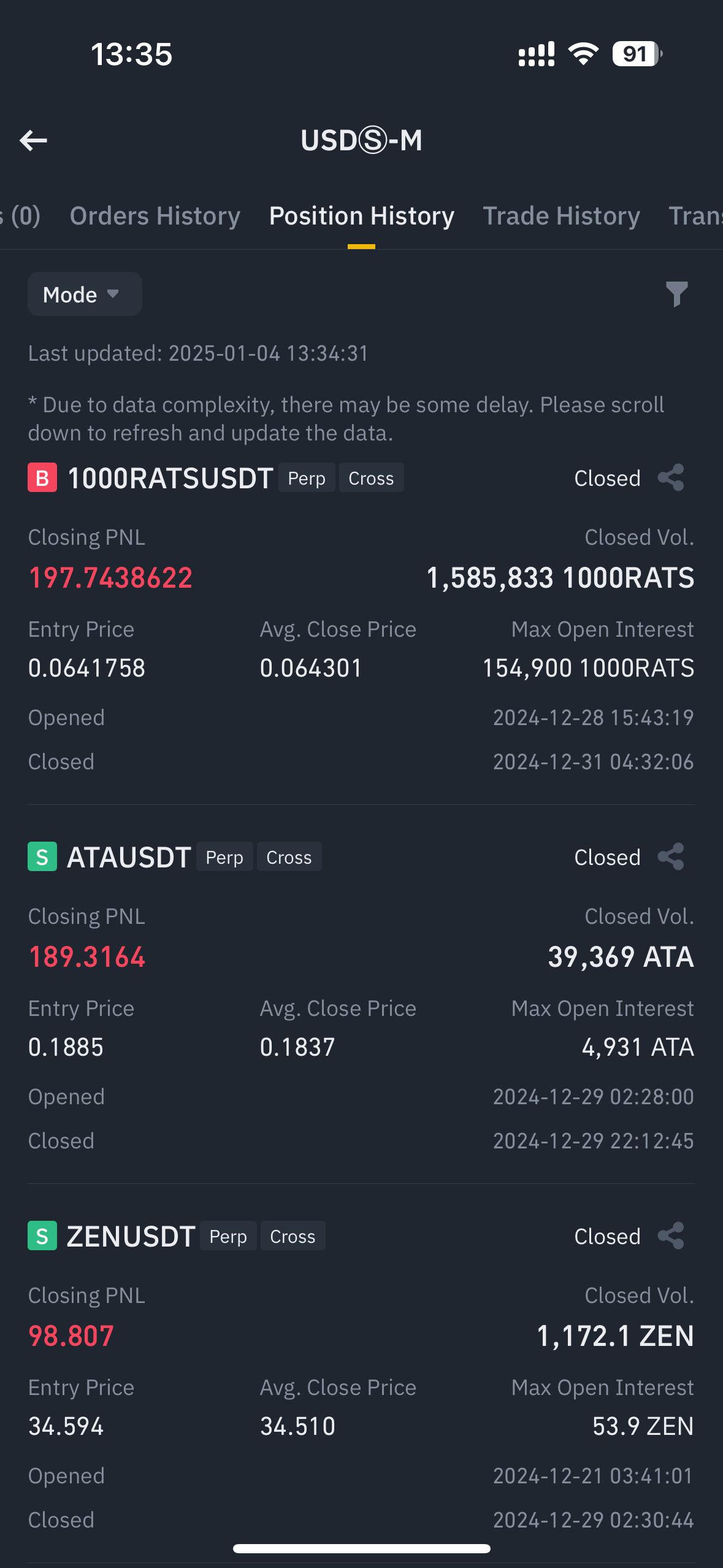Tap the green S badge for ZENUSDT

tap(42, 1236)
